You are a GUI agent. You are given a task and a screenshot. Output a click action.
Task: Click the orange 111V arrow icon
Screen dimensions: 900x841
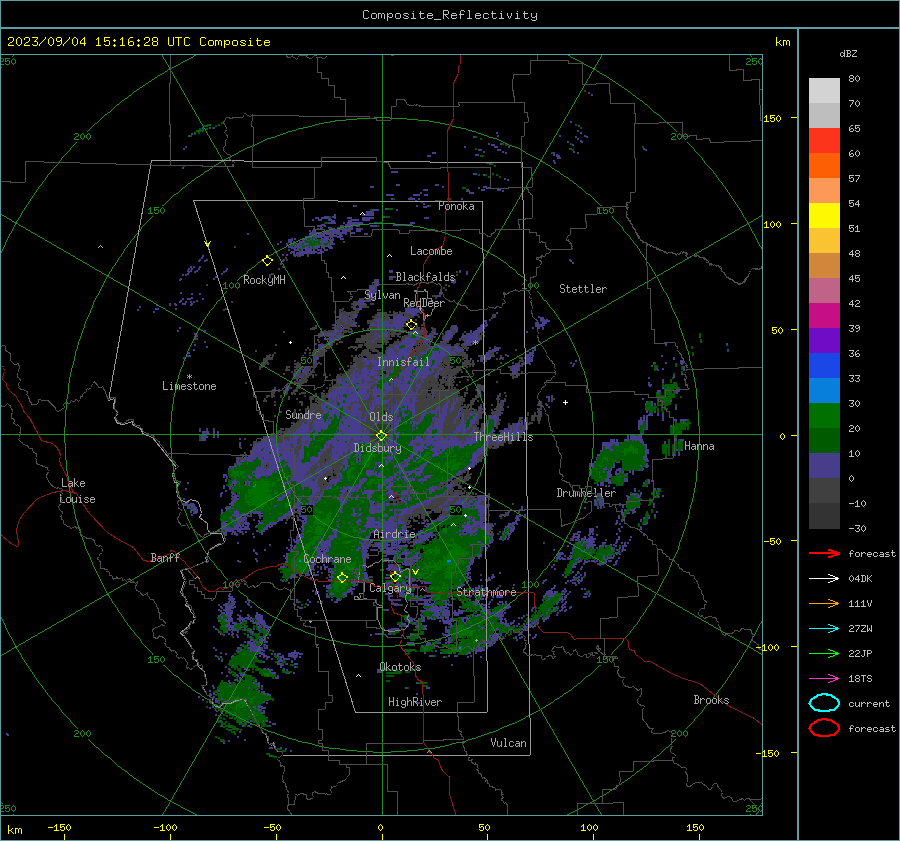coord(824,603)
